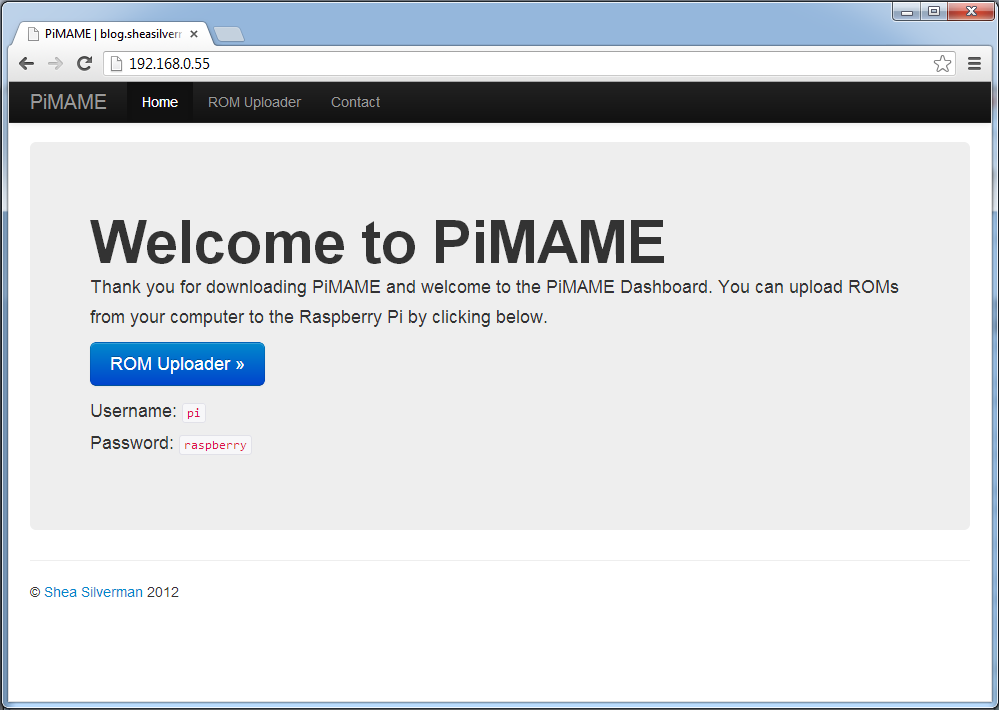Screen dimensions: 999x710
Task: Click the username value 'pi'
Action: [x=193, y=413]
